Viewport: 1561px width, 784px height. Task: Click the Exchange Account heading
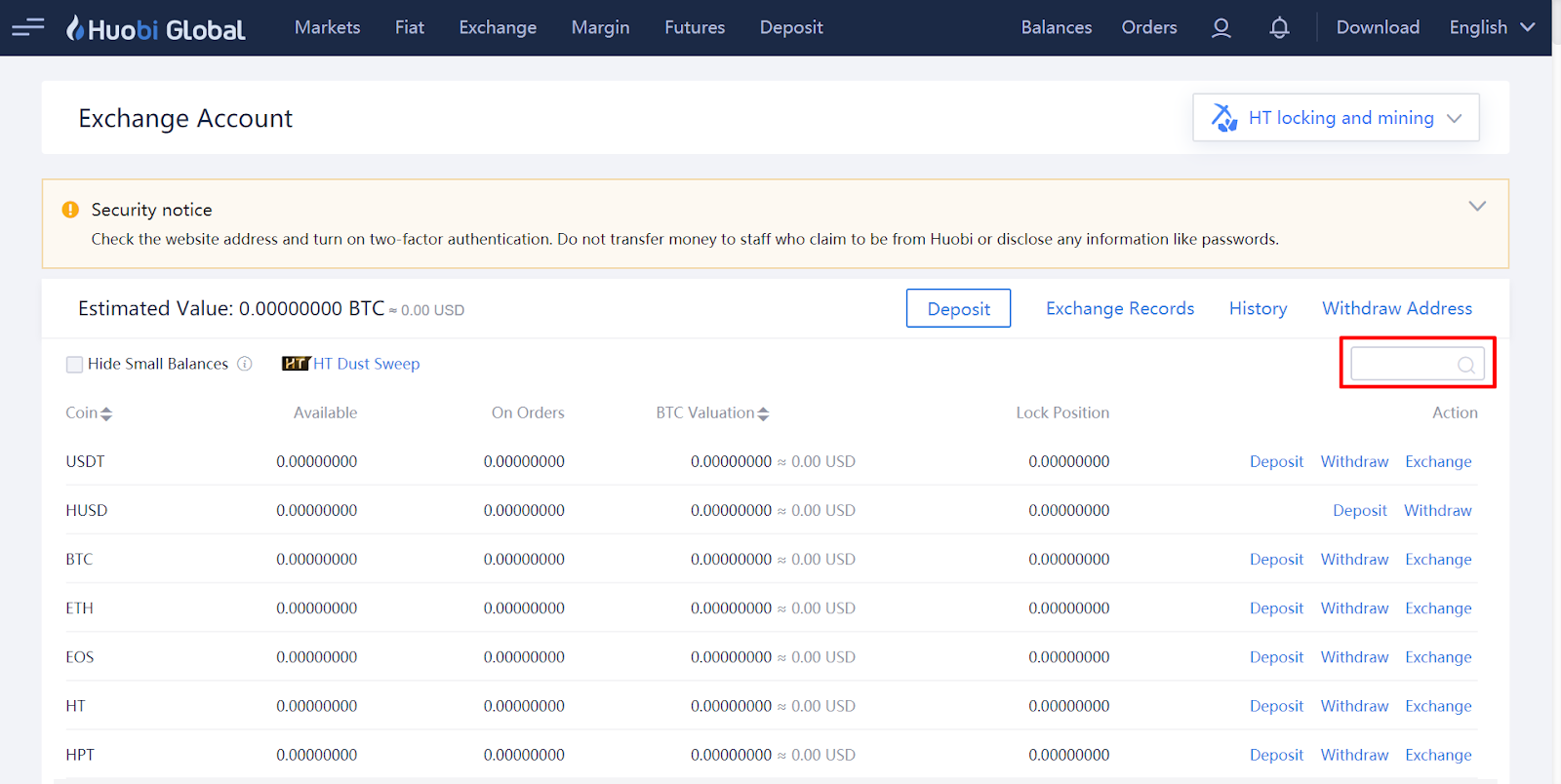pyautogui.click(x=185, y=118)
